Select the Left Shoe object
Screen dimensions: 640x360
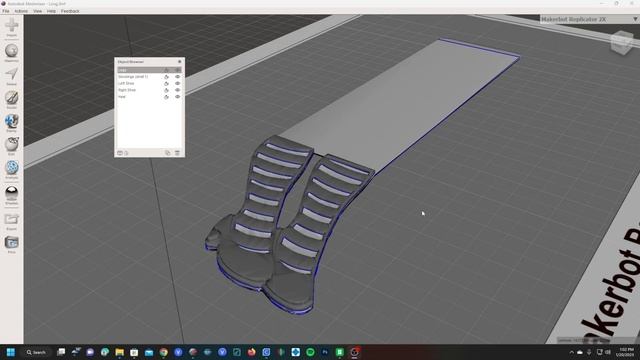[149, 83]
